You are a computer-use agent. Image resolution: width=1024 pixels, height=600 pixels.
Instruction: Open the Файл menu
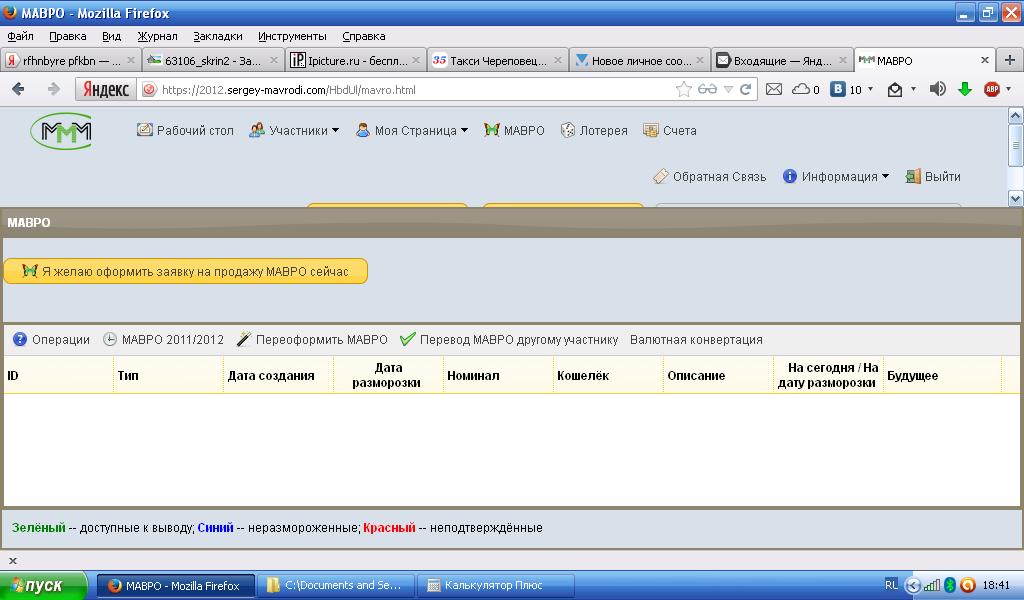[20, 36]
